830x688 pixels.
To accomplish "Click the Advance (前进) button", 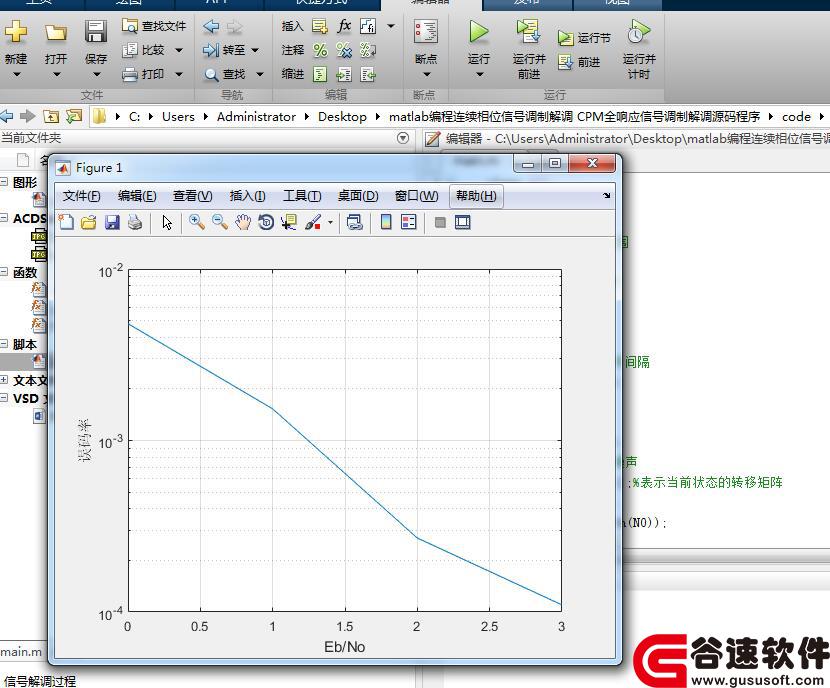I will point(579,62).
